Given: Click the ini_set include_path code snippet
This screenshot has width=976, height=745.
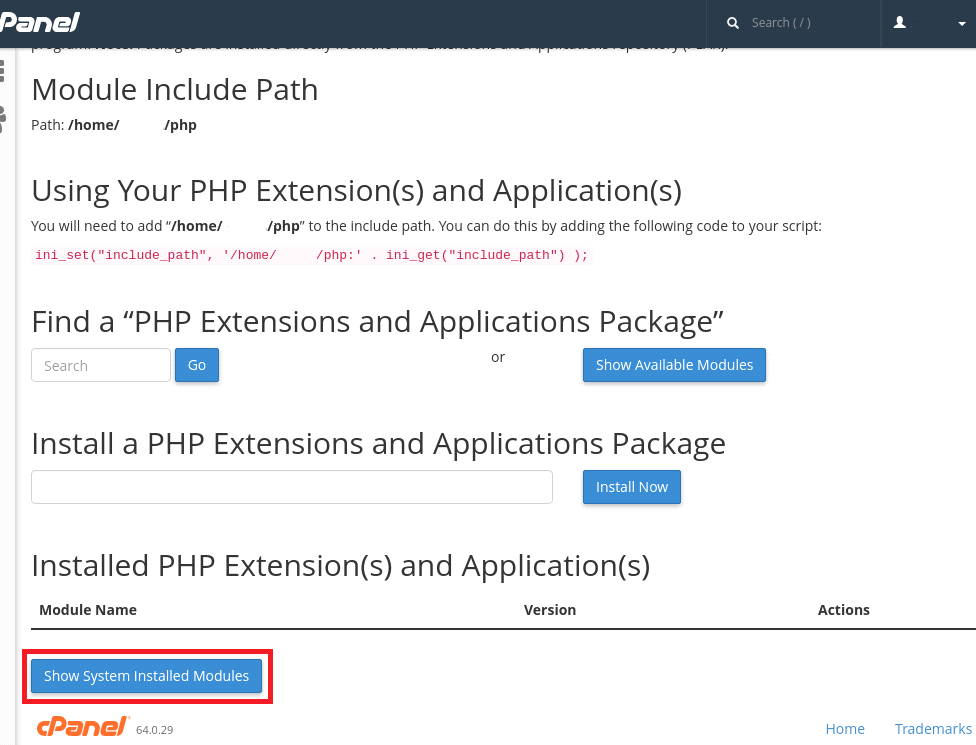Looking at the screenshot, I should (x=311, y=255).
